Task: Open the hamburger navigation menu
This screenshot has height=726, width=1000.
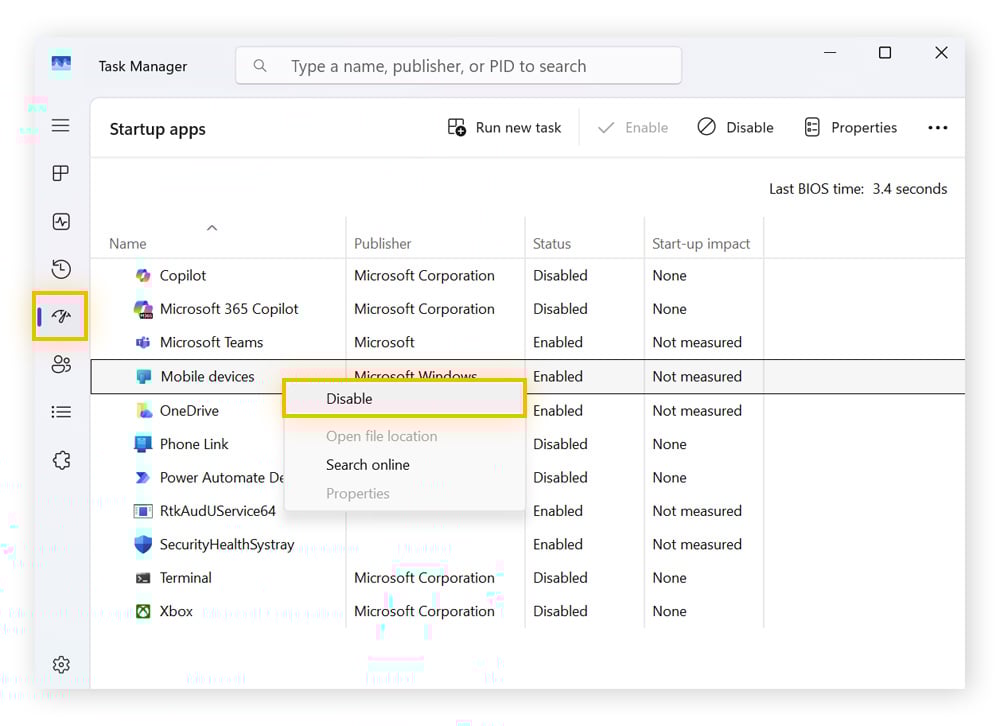Action: point(61,126)
